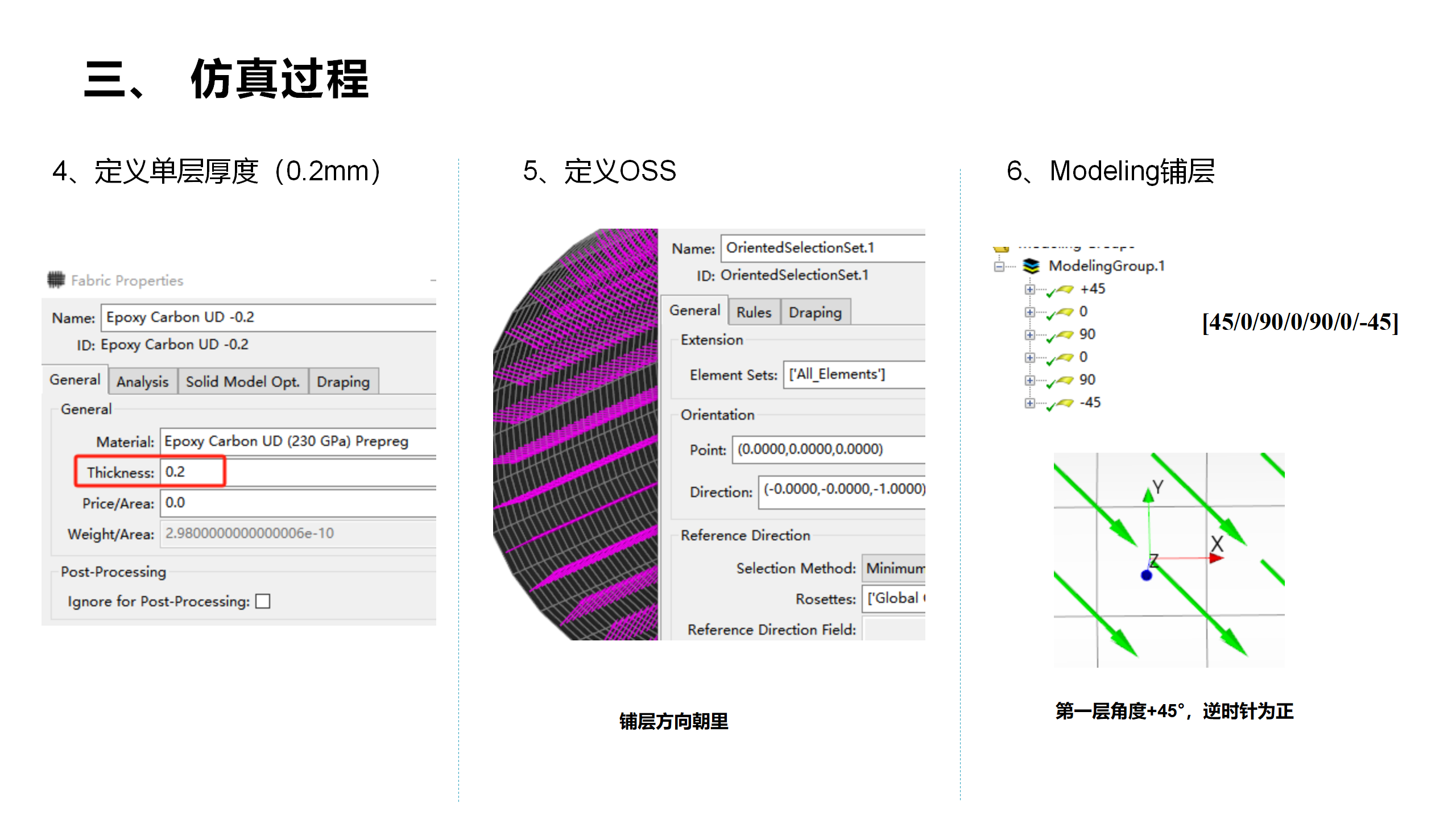1456x819 pixels.
Task: Click the green Y axis arrow of the triad
Action: coord(1149,495)
